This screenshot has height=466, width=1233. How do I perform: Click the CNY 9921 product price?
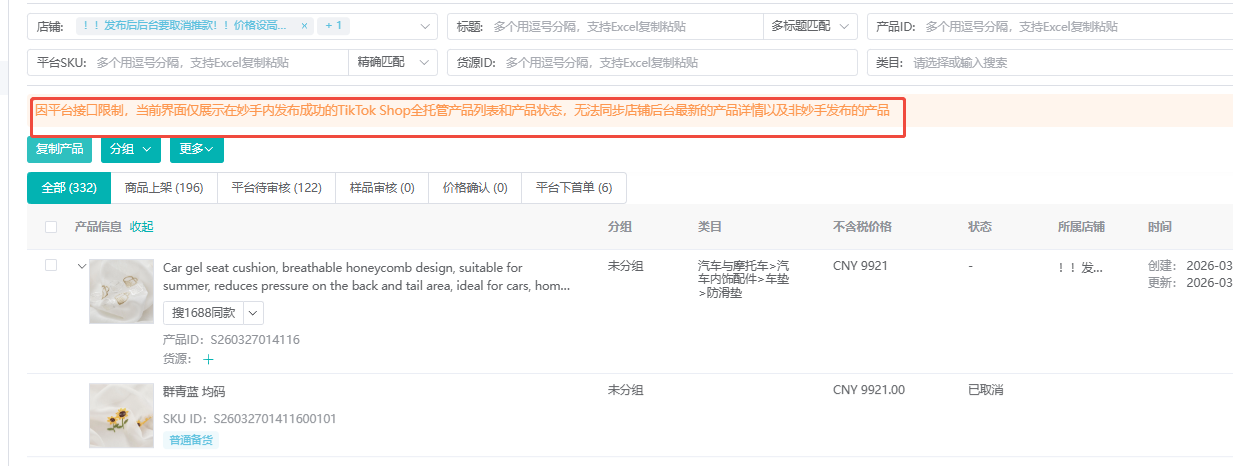click(x=860, y=266)
